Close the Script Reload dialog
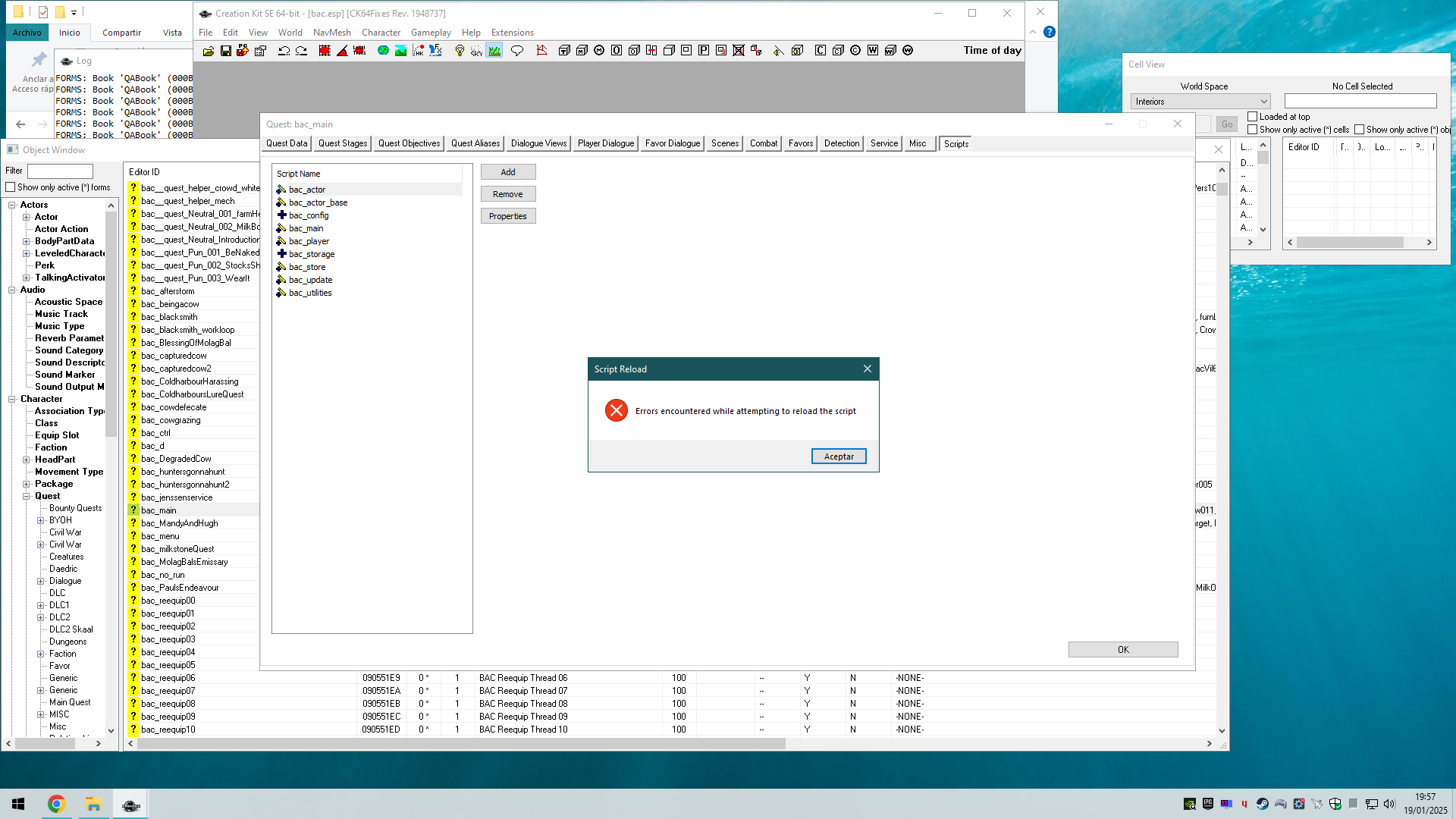1456x819 pixels. (x=867, y=369)
